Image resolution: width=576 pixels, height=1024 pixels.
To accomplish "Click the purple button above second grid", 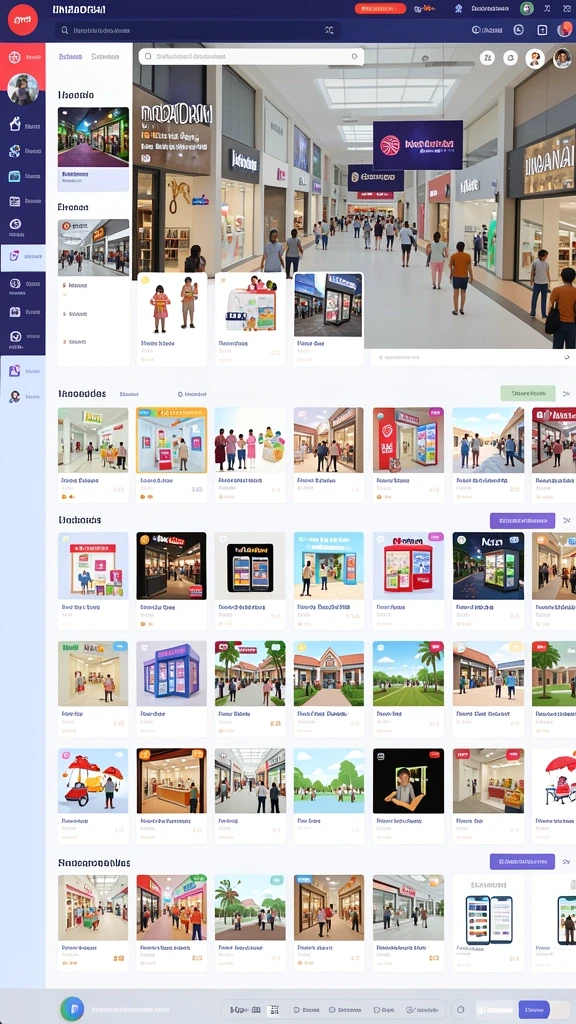I will coord(522,520).
